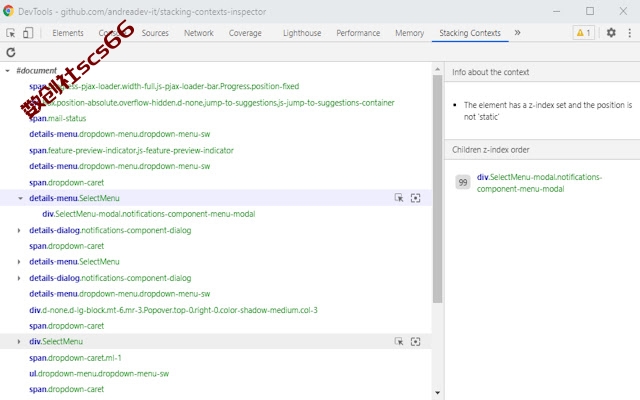Expand the second details-menu.SelectMenu node
640x400 pixels.
[19, 262]
